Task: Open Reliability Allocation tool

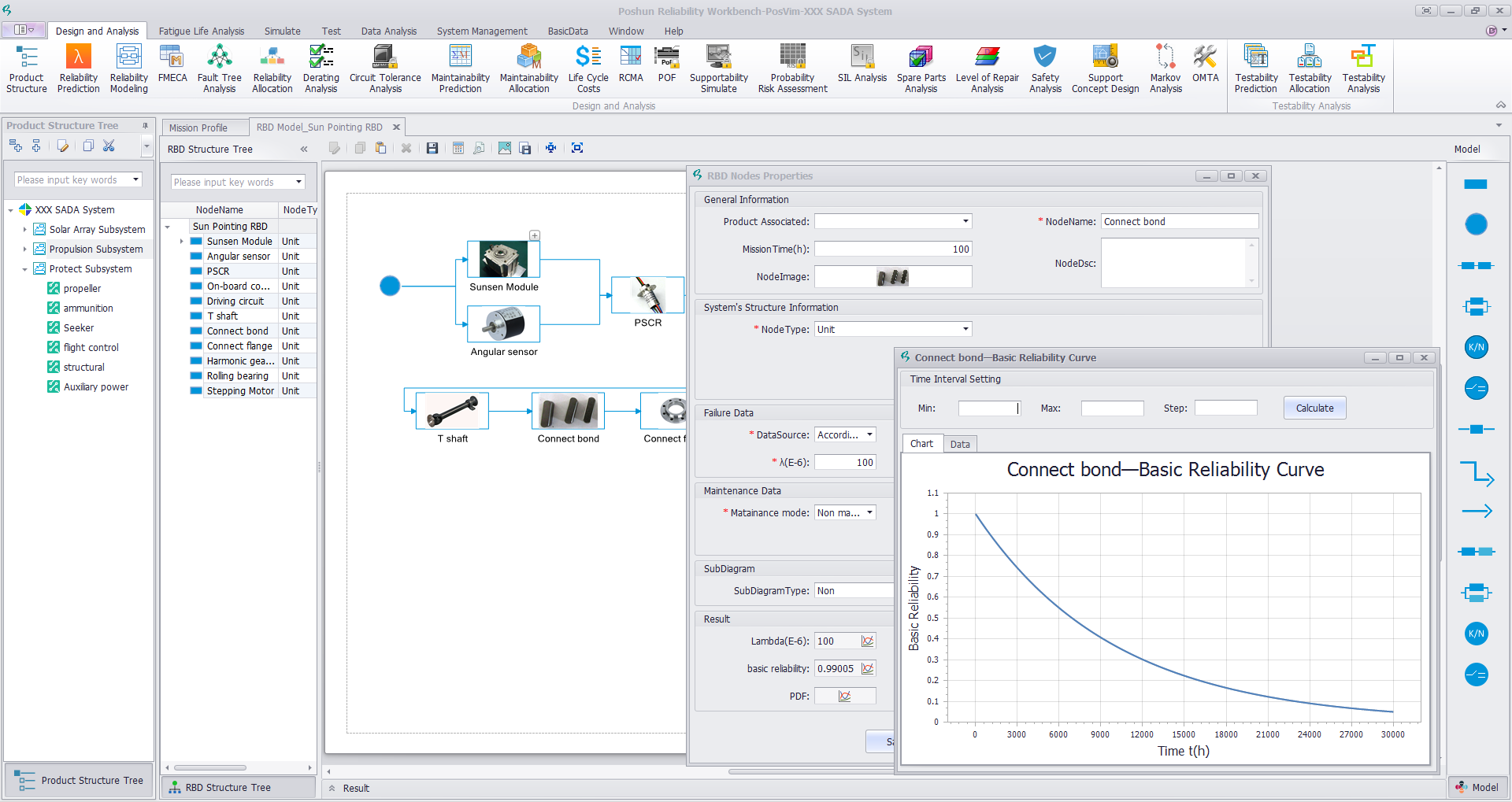Action: click(272, 69)
